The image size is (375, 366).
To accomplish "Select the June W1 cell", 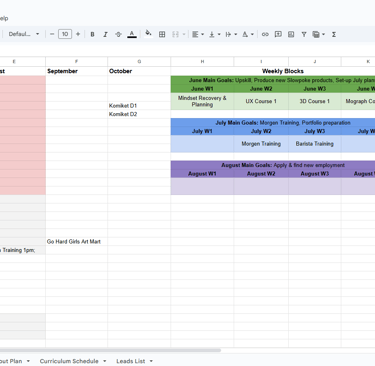I will [202, 89].
